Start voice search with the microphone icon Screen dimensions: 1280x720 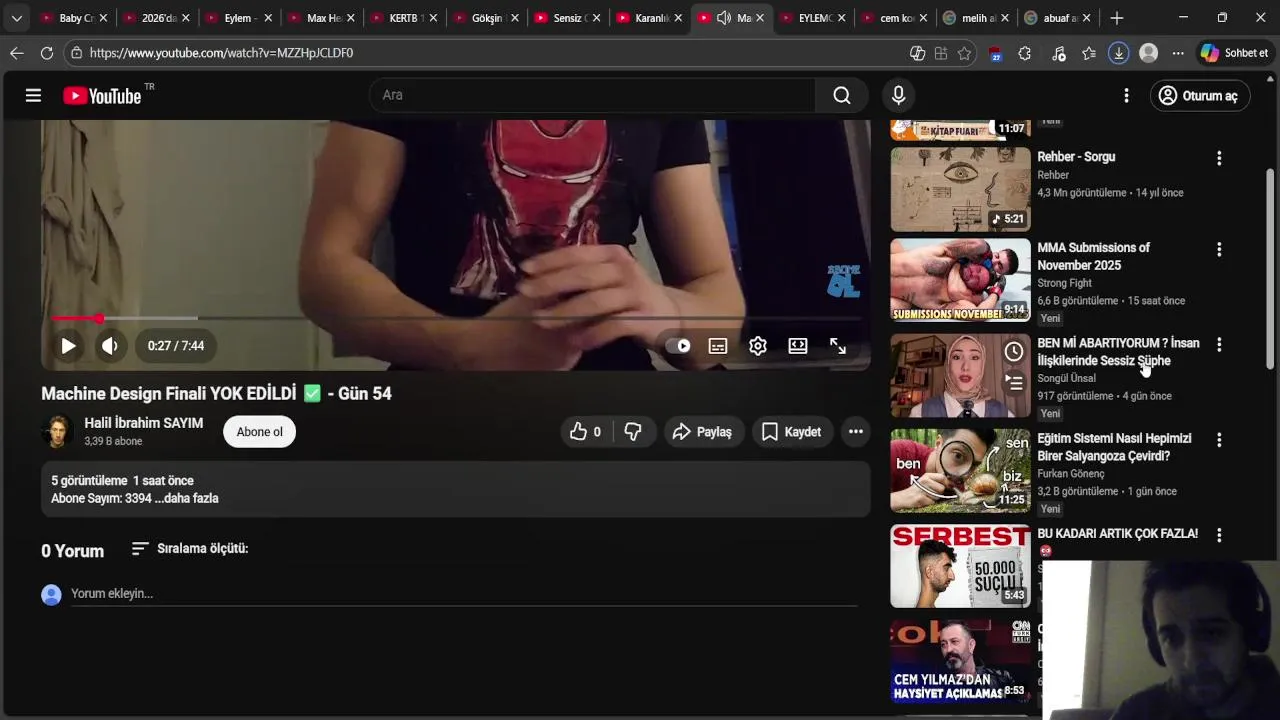(x=898, y=95)
